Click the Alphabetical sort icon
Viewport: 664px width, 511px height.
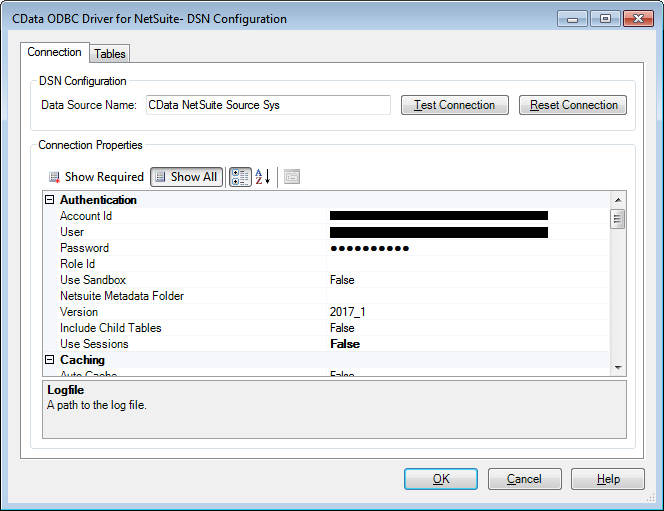pos(262,177)
